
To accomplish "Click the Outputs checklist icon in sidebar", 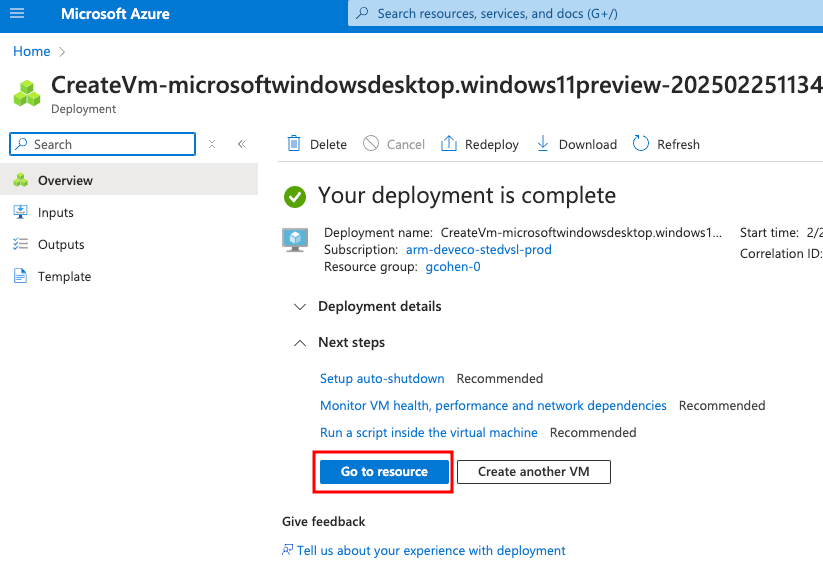I will tap(20, 244).
